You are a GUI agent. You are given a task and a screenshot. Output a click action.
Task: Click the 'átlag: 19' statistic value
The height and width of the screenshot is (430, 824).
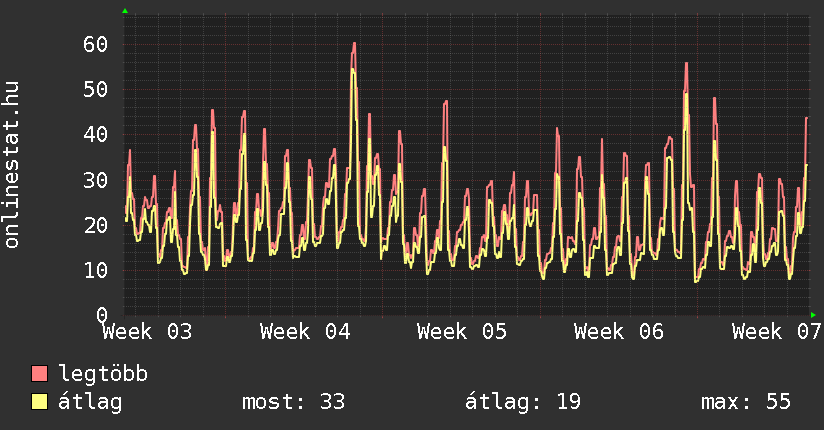click(523, 402)
